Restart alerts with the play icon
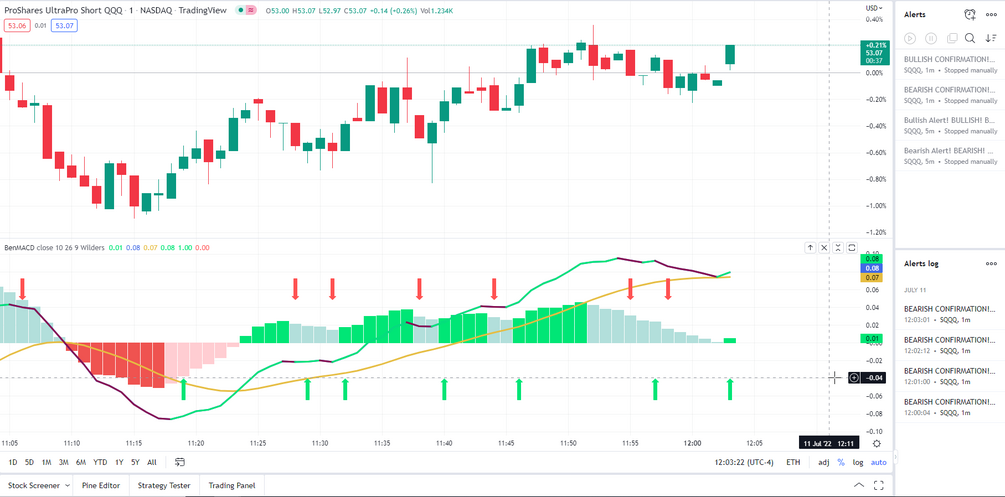This screenshot has width=1005, height=497. pyautogui.click(x=910, y=38)
